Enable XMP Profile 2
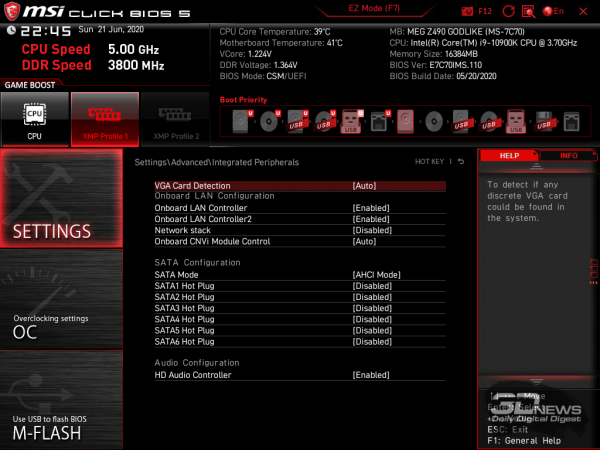This screenshot has height=450, width=600. pos(174,119)
